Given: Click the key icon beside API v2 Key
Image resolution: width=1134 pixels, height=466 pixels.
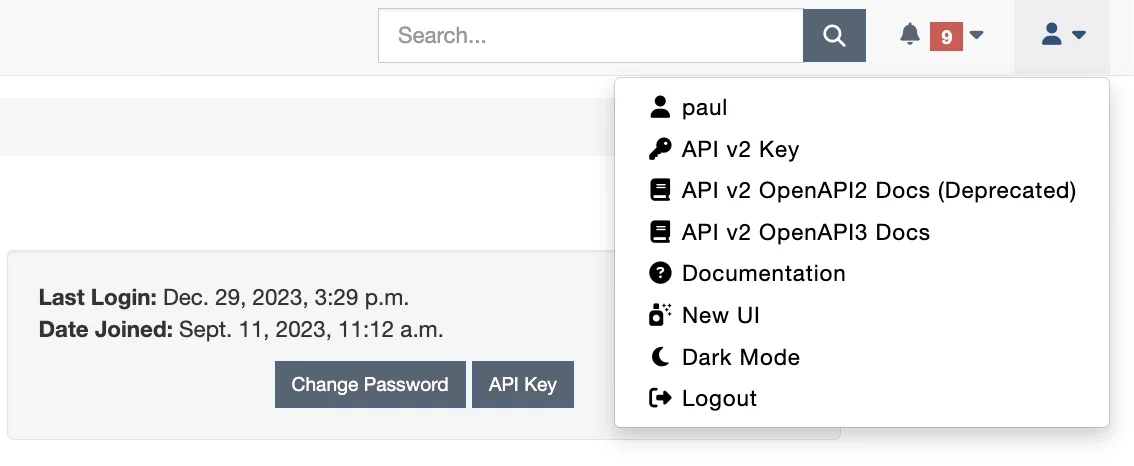Looking at the screenshot, I should [x=660, y=149].
